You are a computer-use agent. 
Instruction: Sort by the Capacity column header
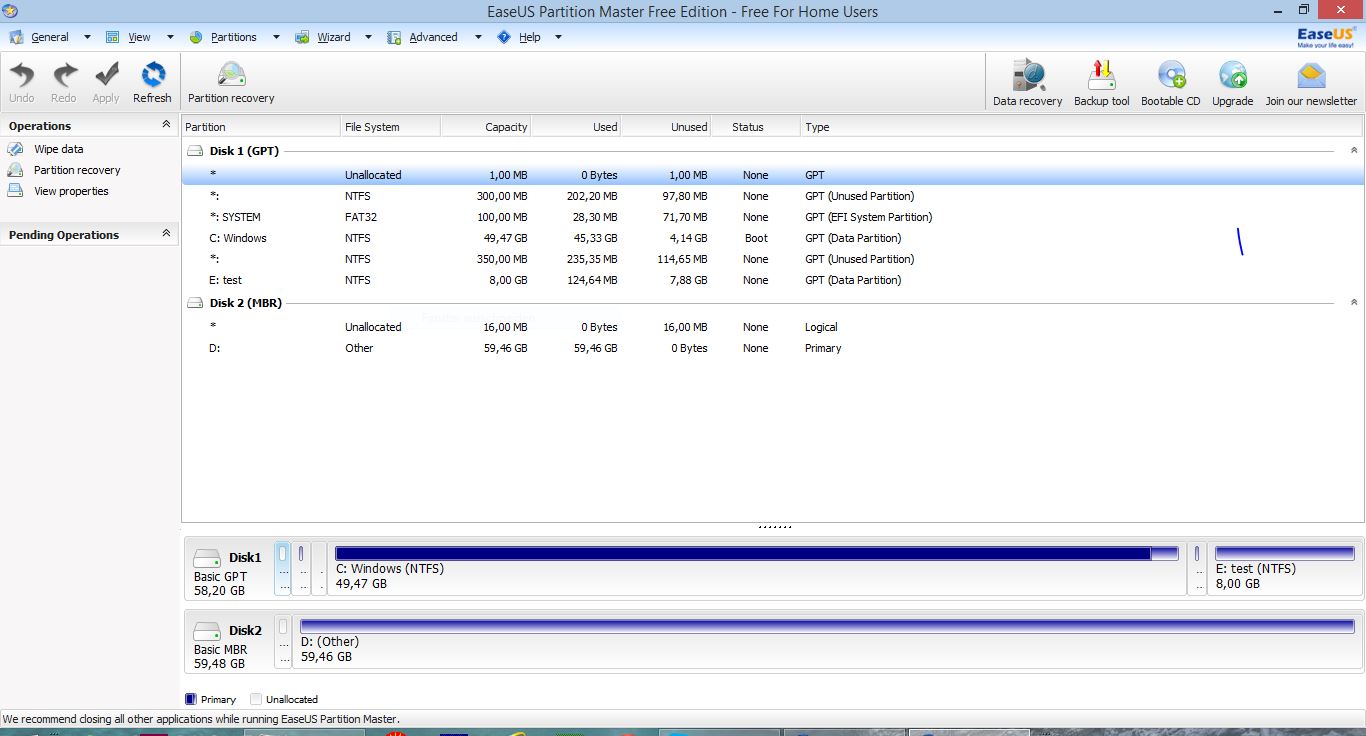click(485, 127)
